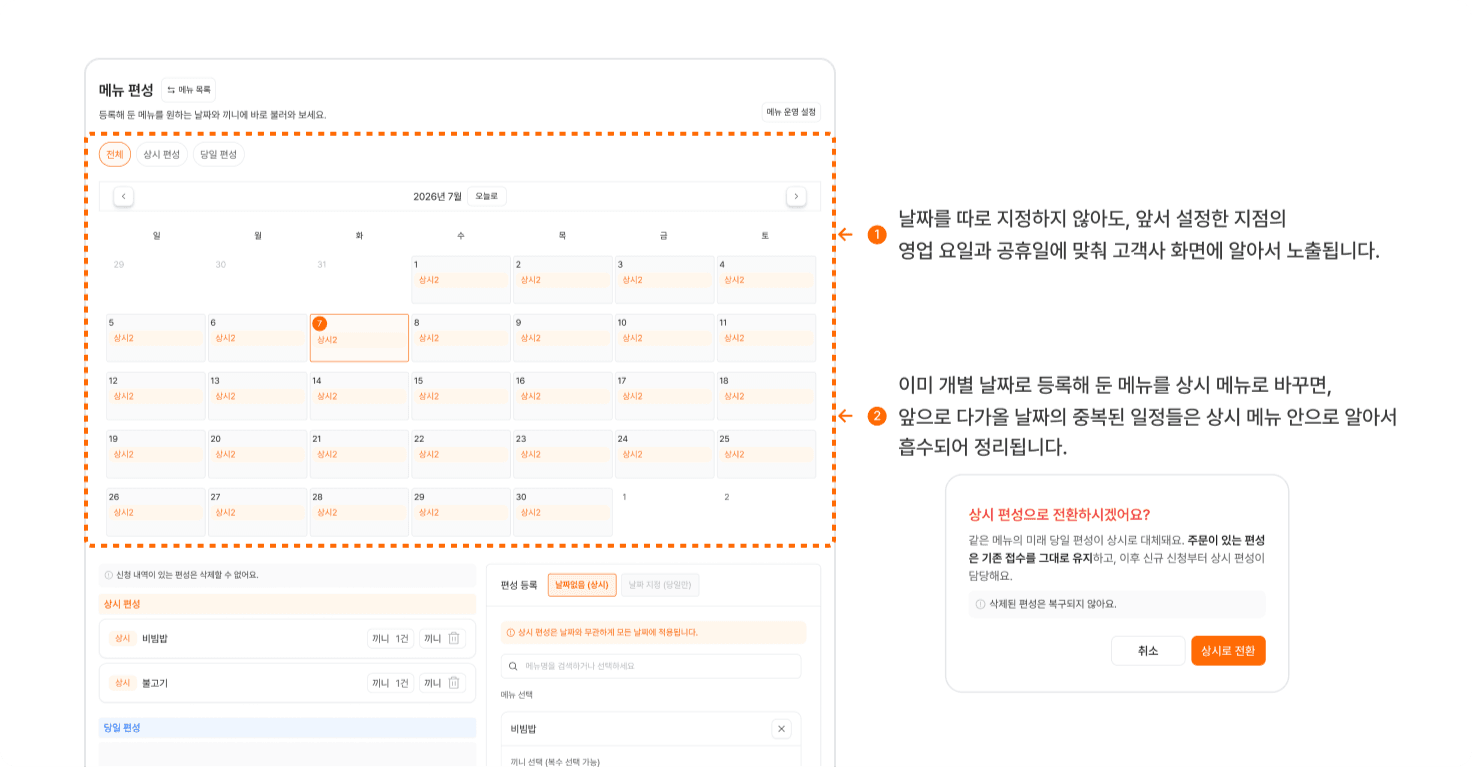Go to previous month with left chevron
Viewport: 1472px width, 768px height.
tap(124, 196)
